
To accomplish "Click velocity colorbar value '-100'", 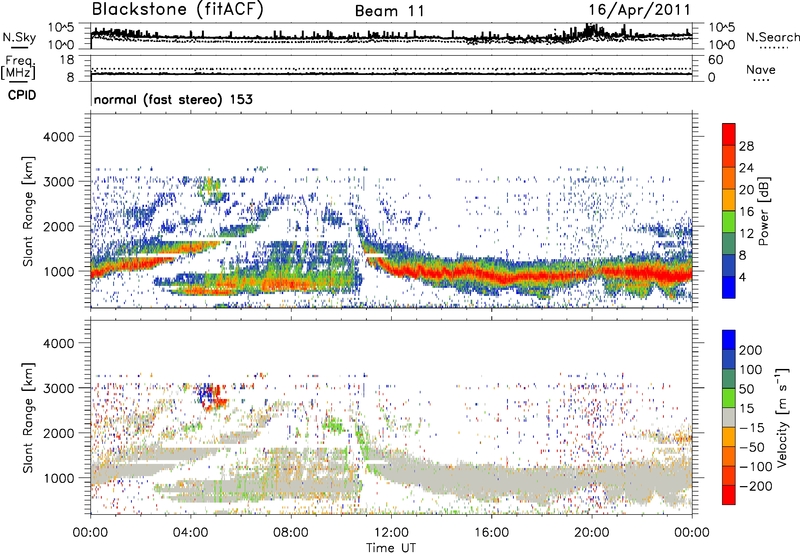I will [756, 467].
